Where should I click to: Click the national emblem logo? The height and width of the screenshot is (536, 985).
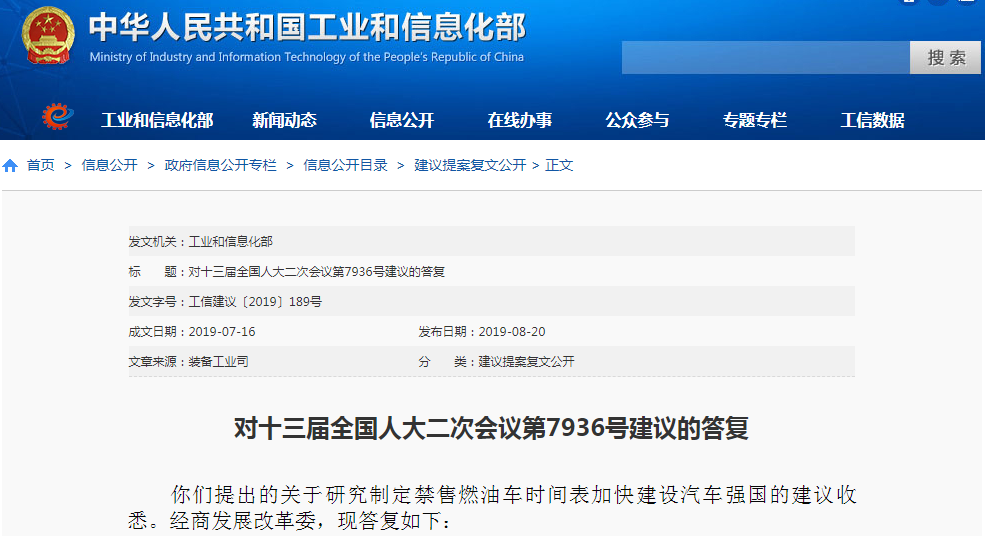pos(48,35)
